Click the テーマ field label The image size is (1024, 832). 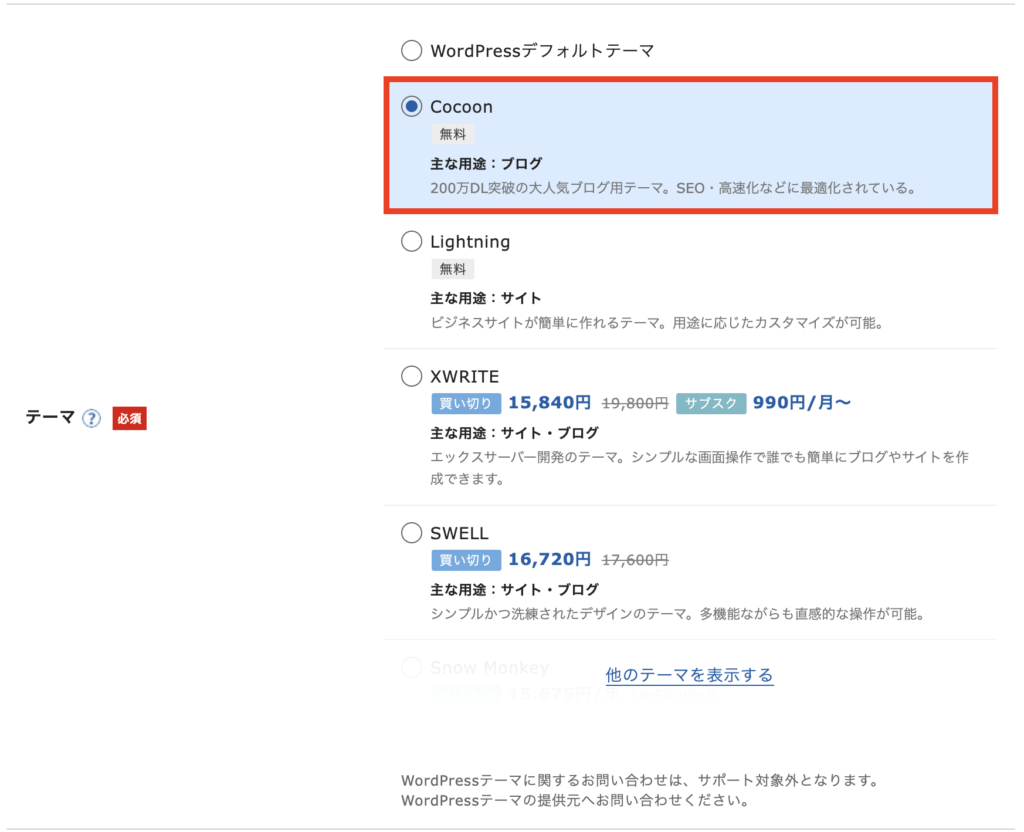coord(50,417)
